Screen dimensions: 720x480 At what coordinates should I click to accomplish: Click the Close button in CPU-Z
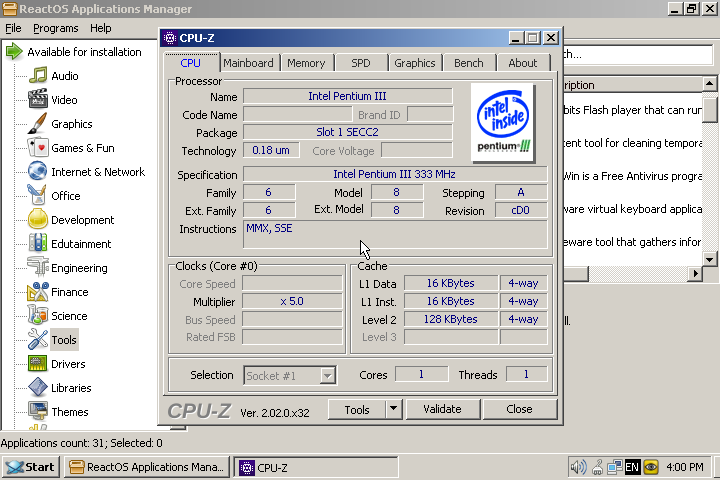click(519, 409)
